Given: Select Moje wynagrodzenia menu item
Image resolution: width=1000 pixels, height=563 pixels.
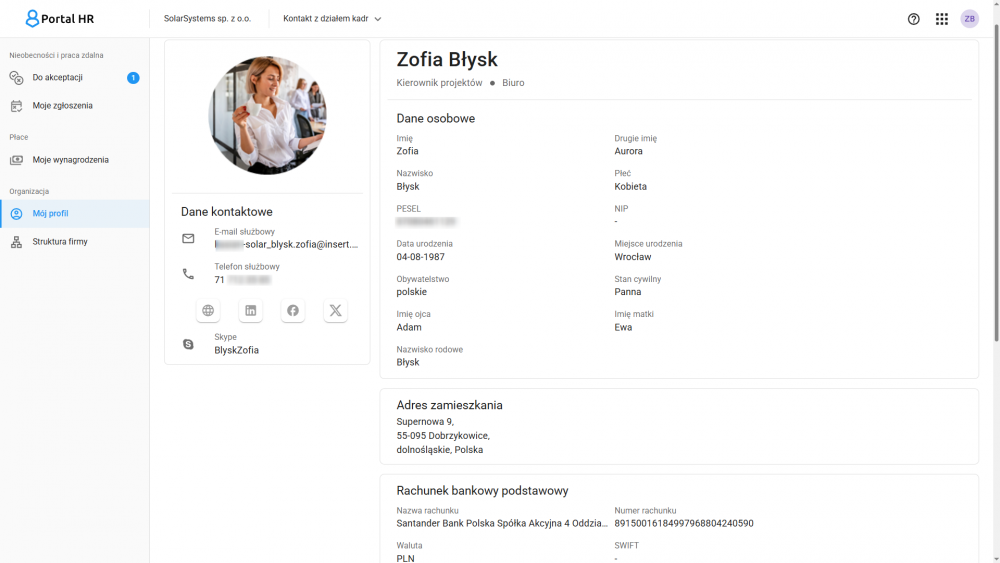Looking at the screenshot, I should pyautogui.click(x=70, y=160).
